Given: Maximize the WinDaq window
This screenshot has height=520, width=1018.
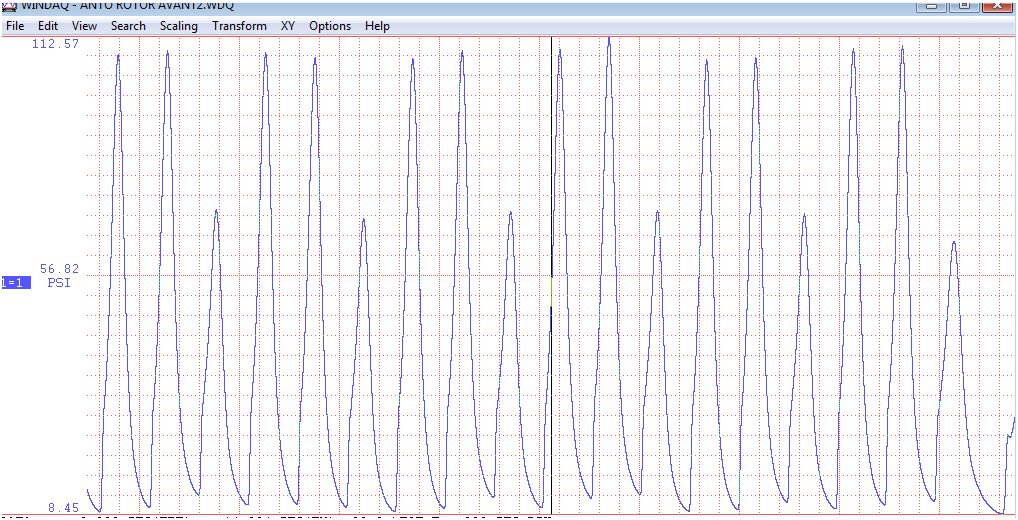Looking at the screenshot, I should [x=963, y=5].
